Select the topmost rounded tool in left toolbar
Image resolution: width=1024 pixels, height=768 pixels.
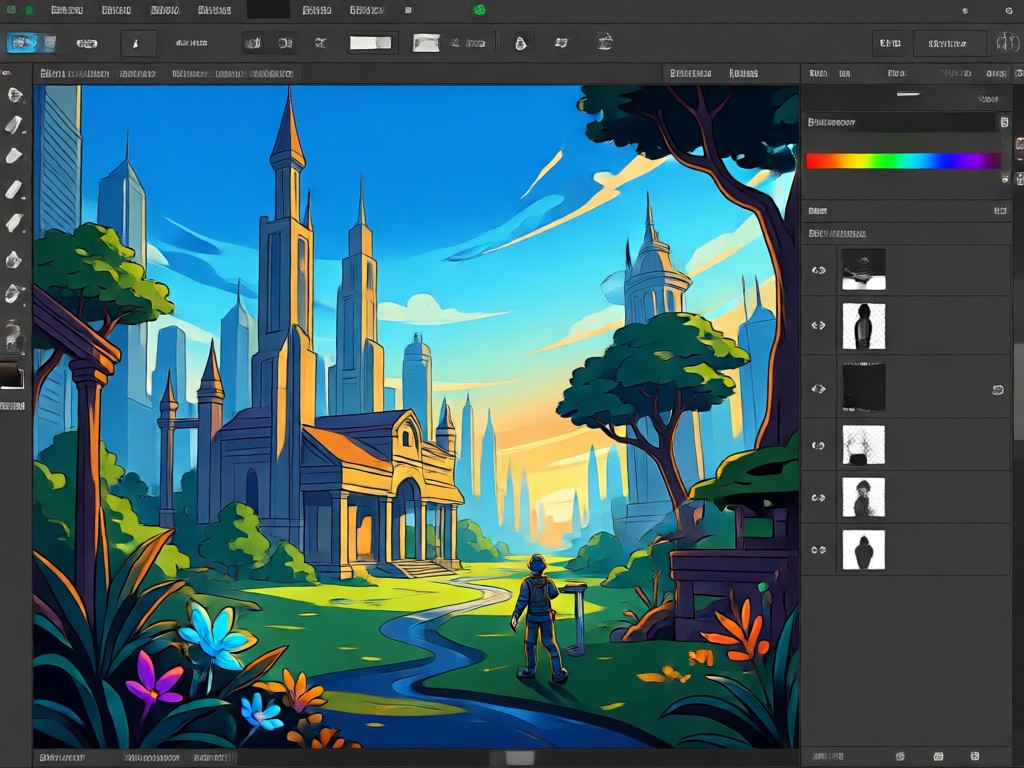(x=14, y=95)
